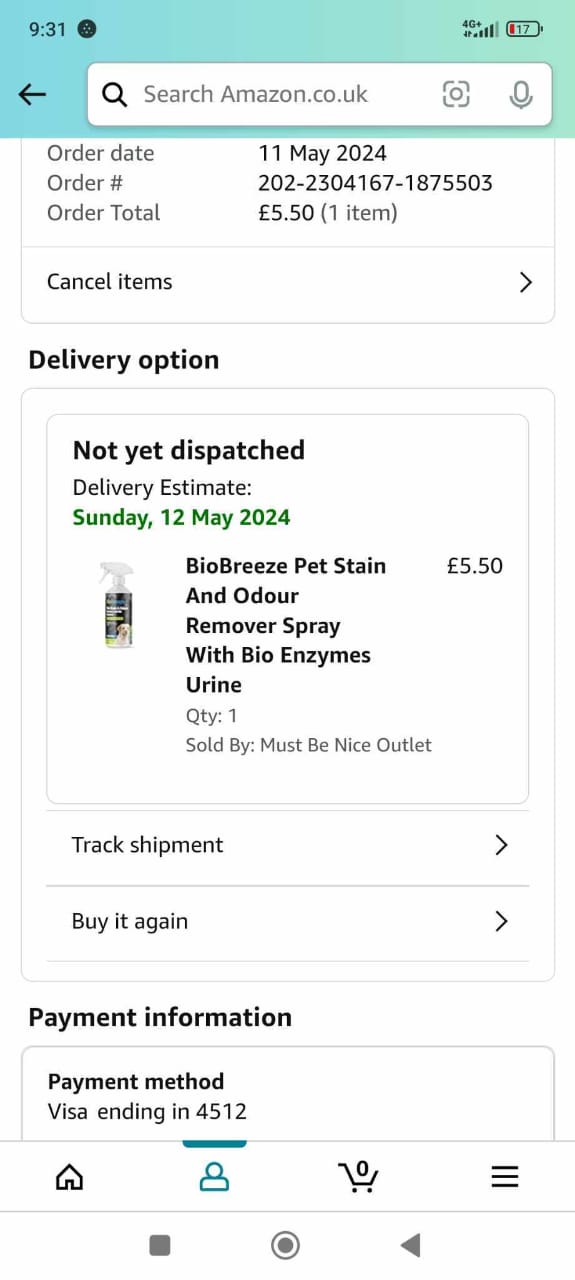Open the shopping basket icon

[x=358, y=1177]
